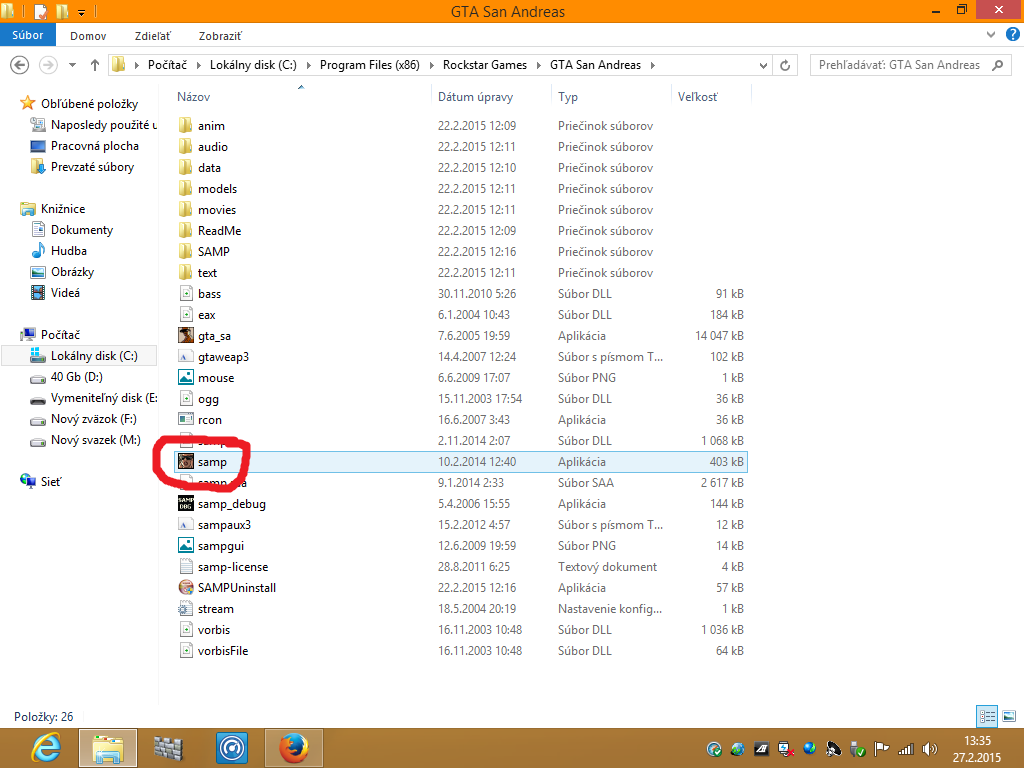The height and width of the screenshot is (768, 1024).
Task: Select the bass DLL file icon
Action: [185, 294]
